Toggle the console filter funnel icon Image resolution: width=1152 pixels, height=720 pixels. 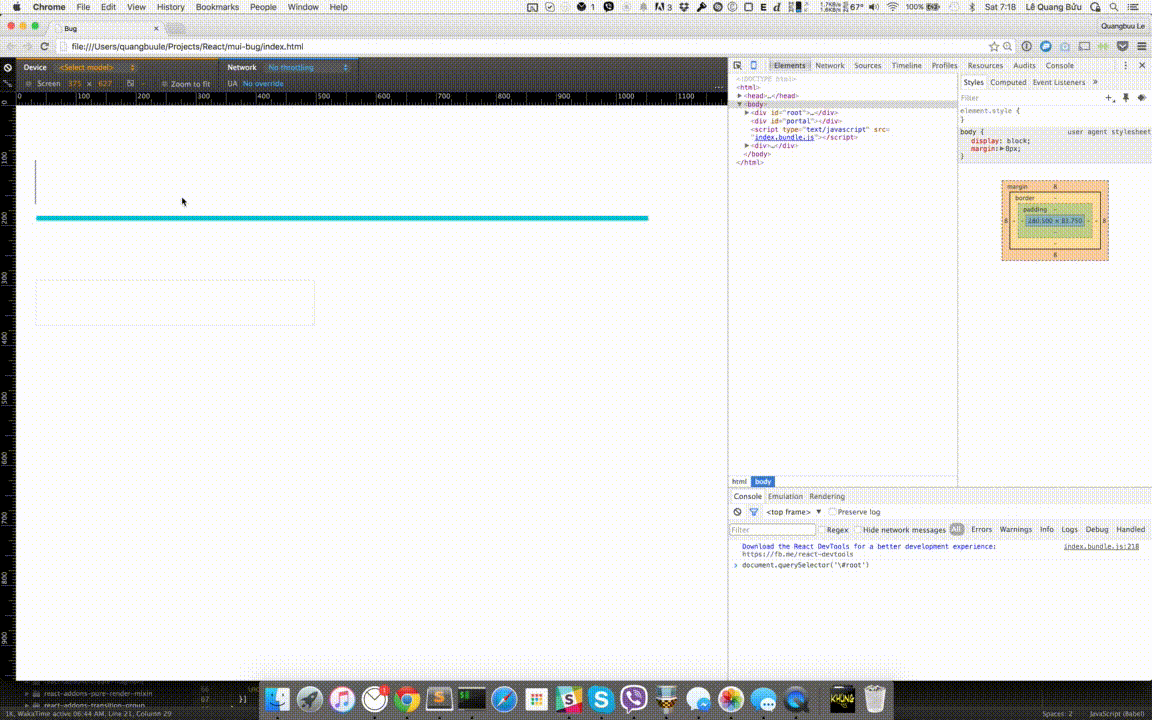click(x=754, y=512)
